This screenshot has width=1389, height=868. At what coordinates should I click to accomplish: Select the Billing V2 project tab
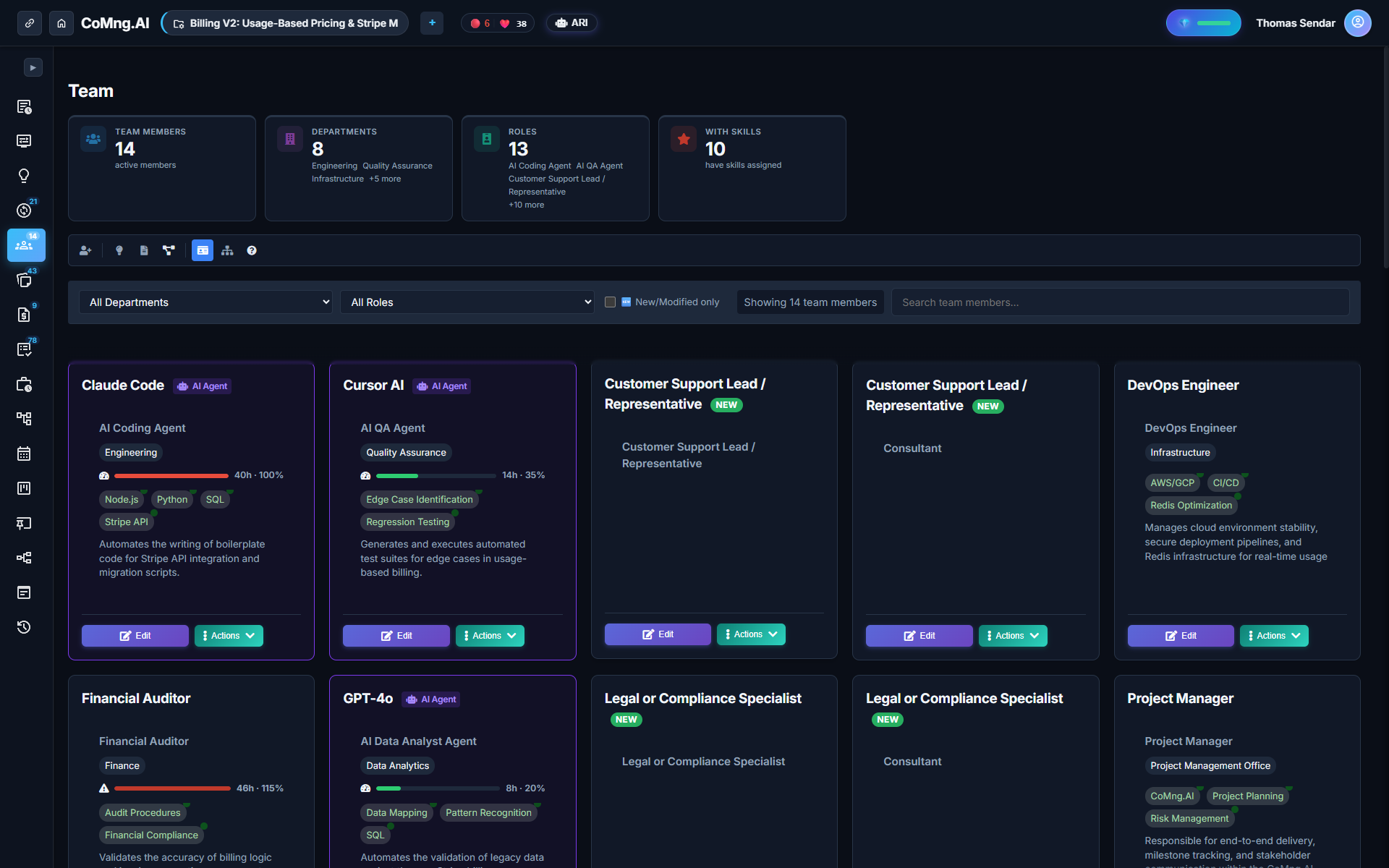(285, 23)
